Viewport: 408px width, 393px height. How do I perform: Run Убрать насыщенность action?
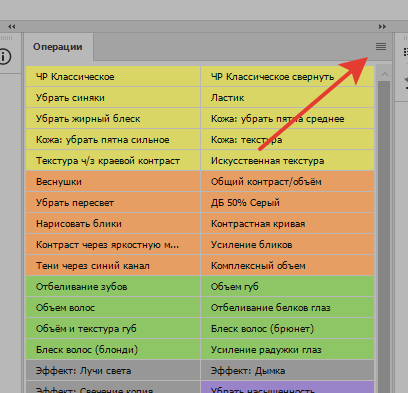coord(287,387)
